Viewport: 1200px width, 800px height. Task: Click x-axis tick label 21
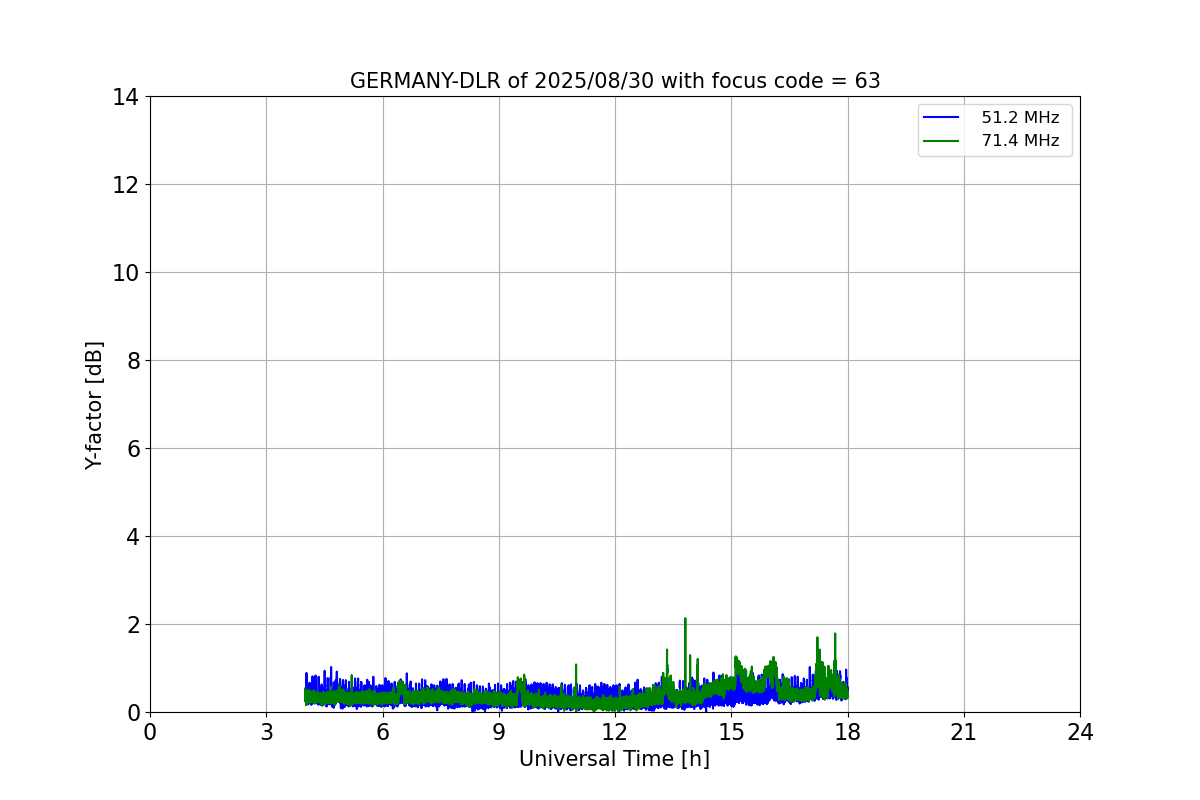click(x=964, y=732)
